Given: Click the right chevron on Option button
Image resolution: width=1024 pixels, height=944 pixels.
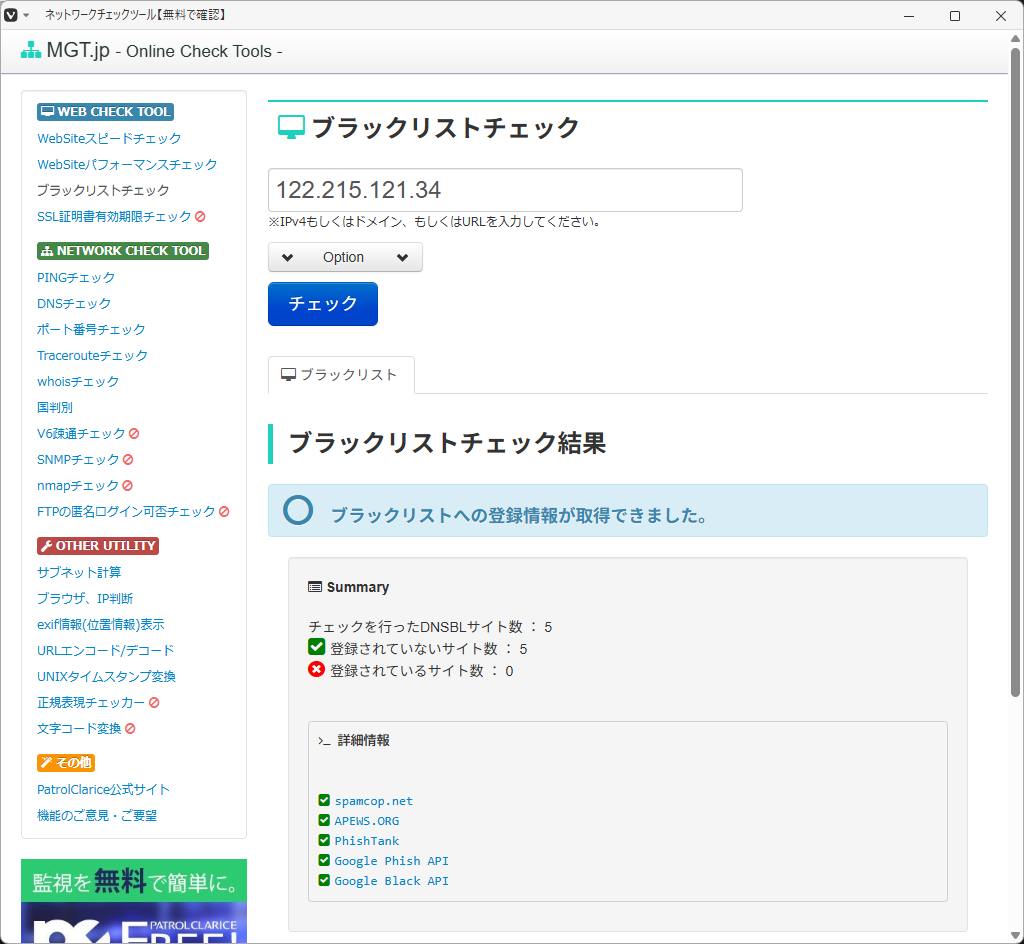Looking at the screenshot, I should (x=402, y=257).
